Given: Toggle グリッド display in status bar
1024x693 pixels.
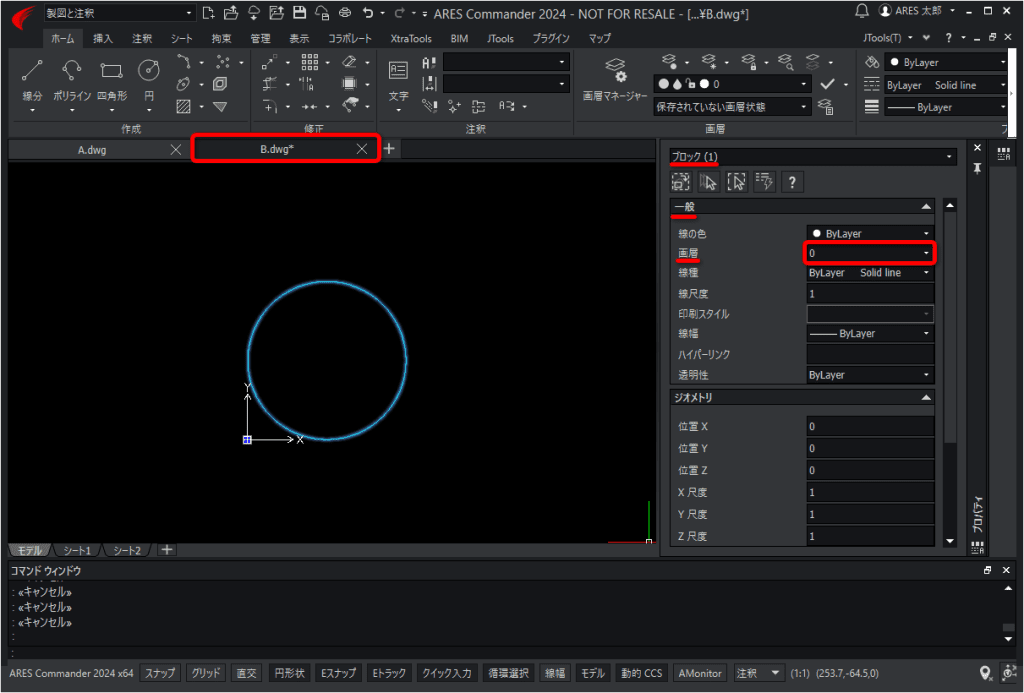Looking at the screenshot, I should pos(206,673).
